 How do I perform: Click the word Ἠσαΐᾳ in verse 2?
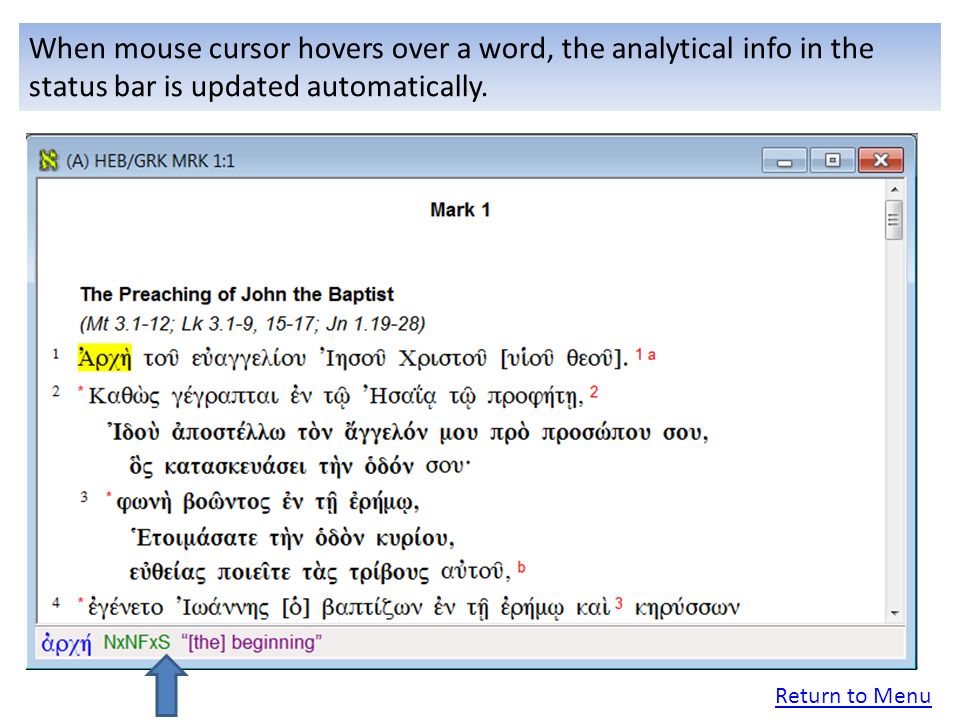(400, 396)
